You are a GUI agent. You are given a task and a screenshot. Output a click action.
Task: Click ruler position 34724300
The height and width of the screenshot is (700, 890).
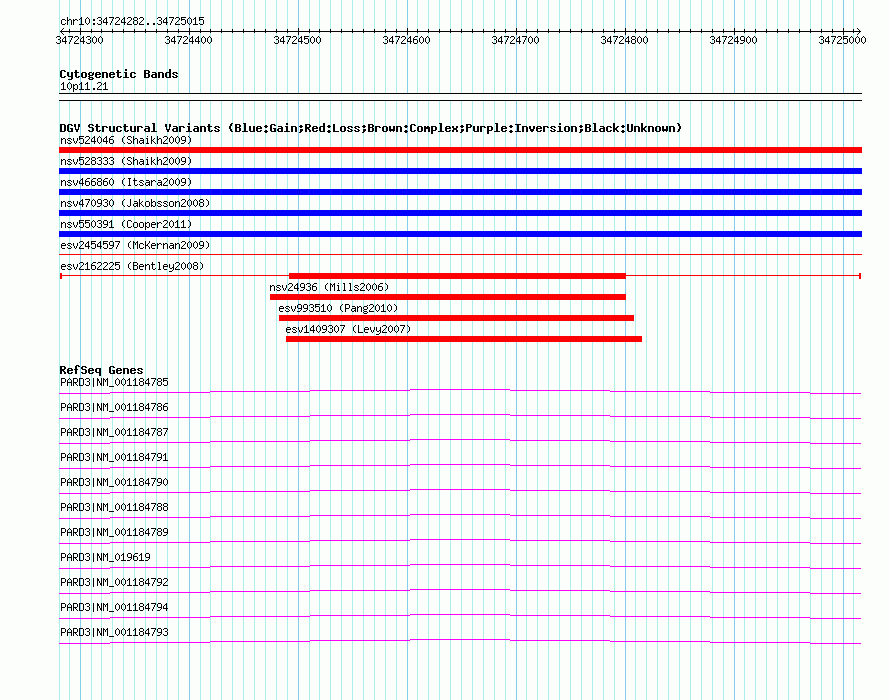(x=79, y=40)
